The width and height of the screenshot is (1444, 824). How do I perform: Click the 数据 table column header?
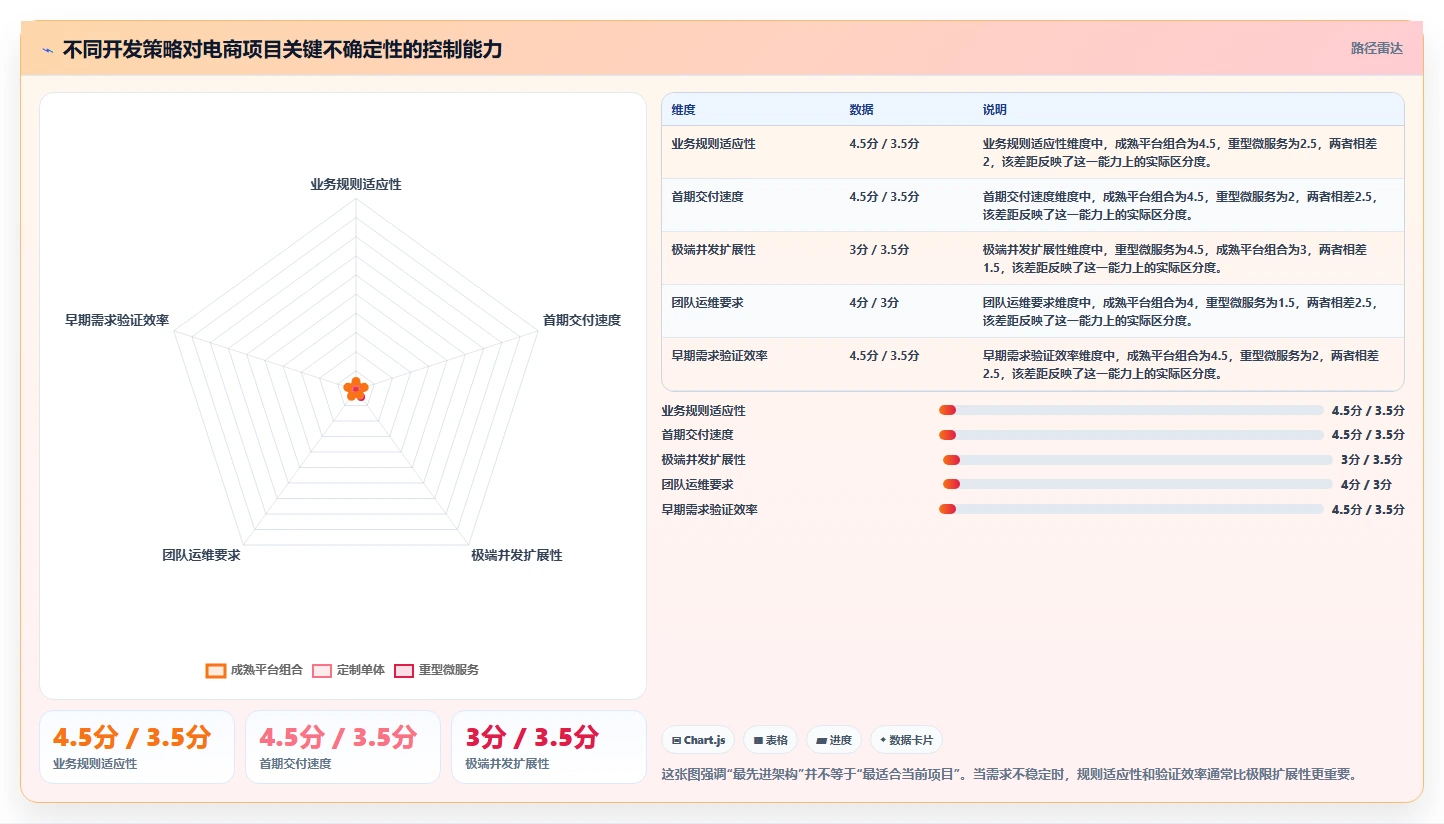click(862, 110)
